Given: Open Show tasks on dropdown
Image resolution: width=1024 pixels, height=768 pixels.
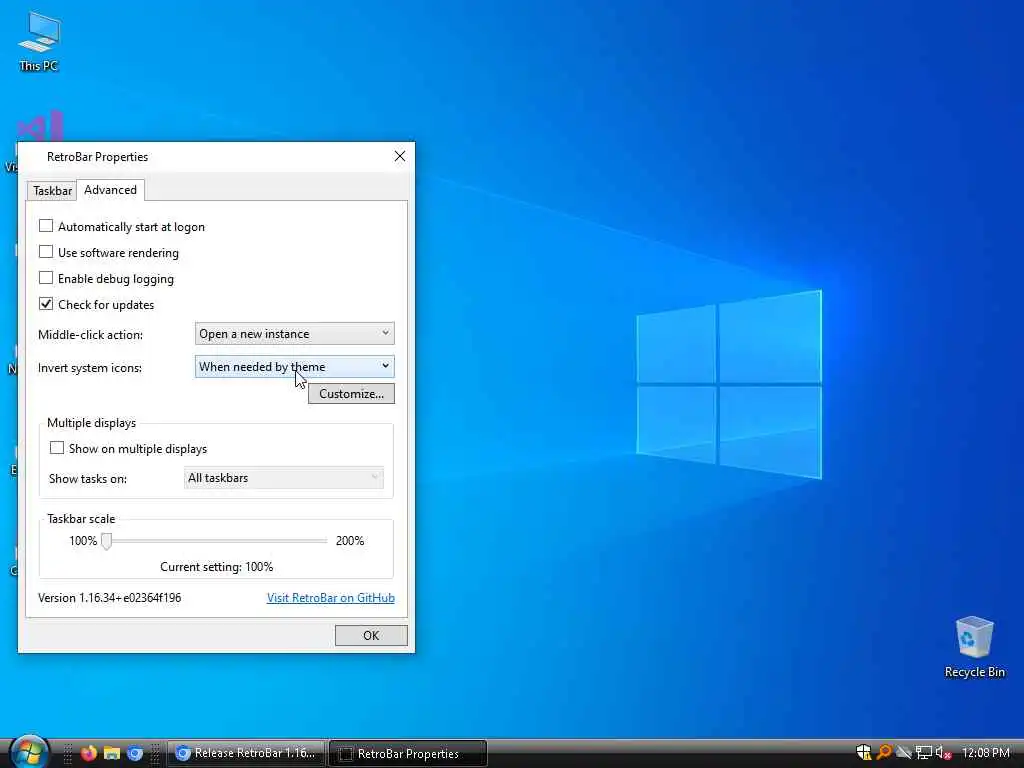Looking at the screenshot, I should pos(283,478).
